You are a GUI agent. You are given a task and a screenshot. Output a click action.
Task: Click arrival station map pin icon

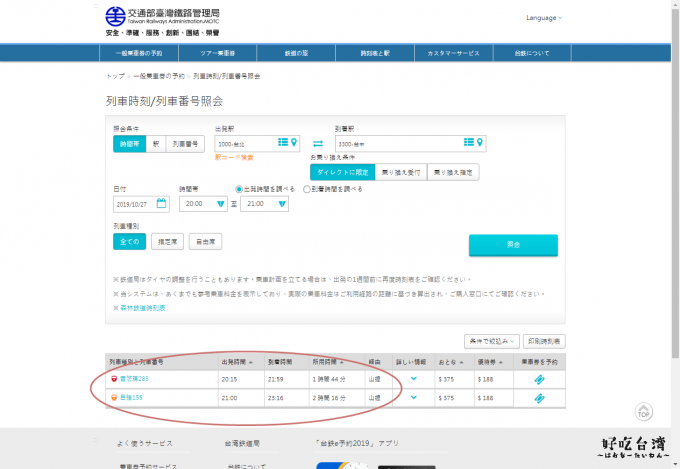[x=481, y=143]
